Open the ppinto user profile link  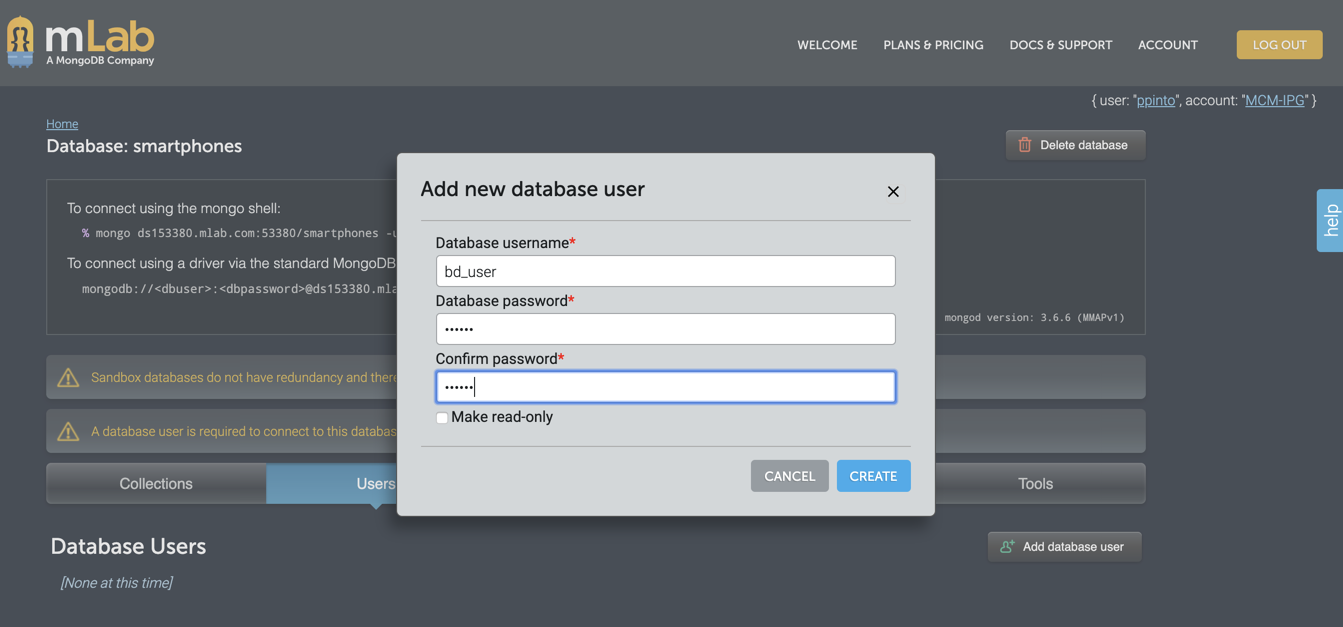pos(1155,100)
